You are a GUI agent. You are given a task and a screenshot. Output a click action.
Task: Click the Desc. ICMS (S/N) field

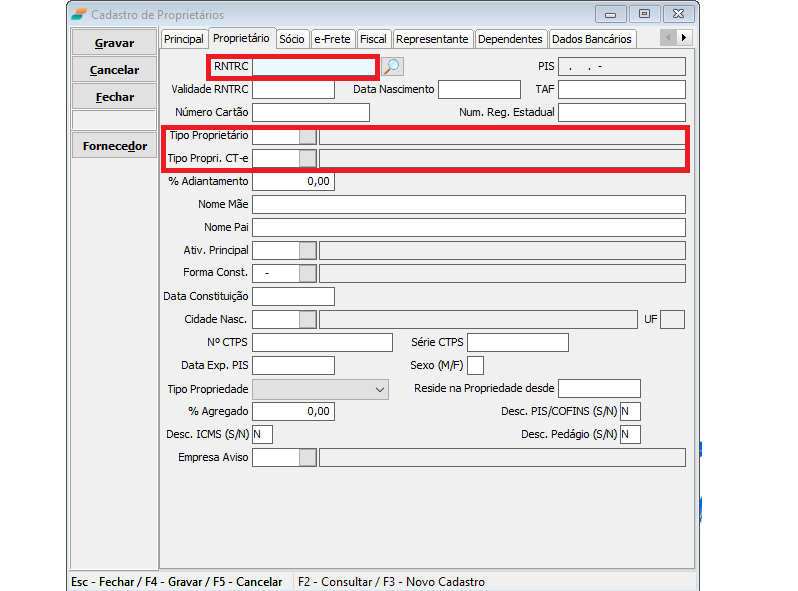(262, 435)
